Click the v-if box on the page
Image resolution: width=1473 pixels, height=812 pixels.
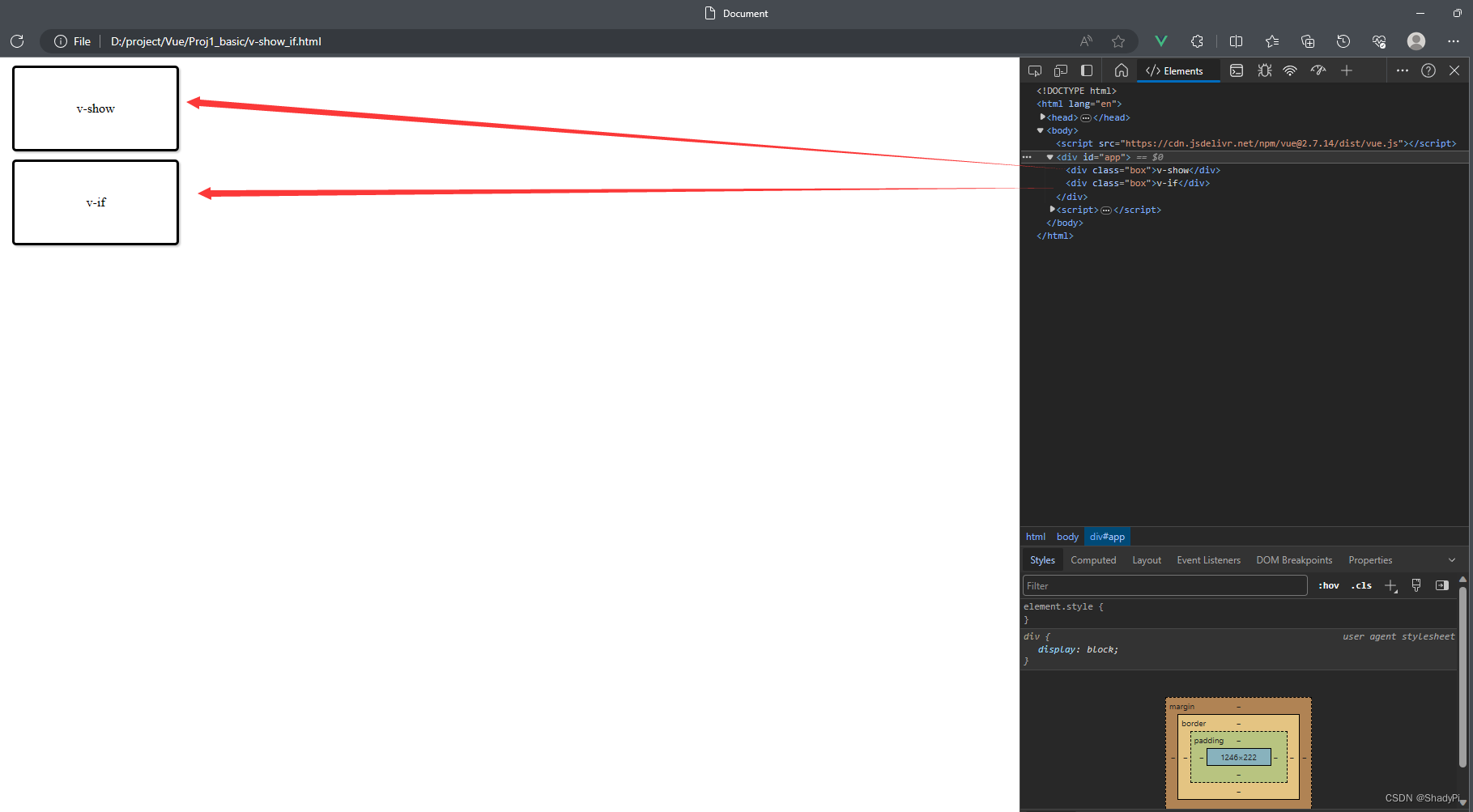point(96,202)
